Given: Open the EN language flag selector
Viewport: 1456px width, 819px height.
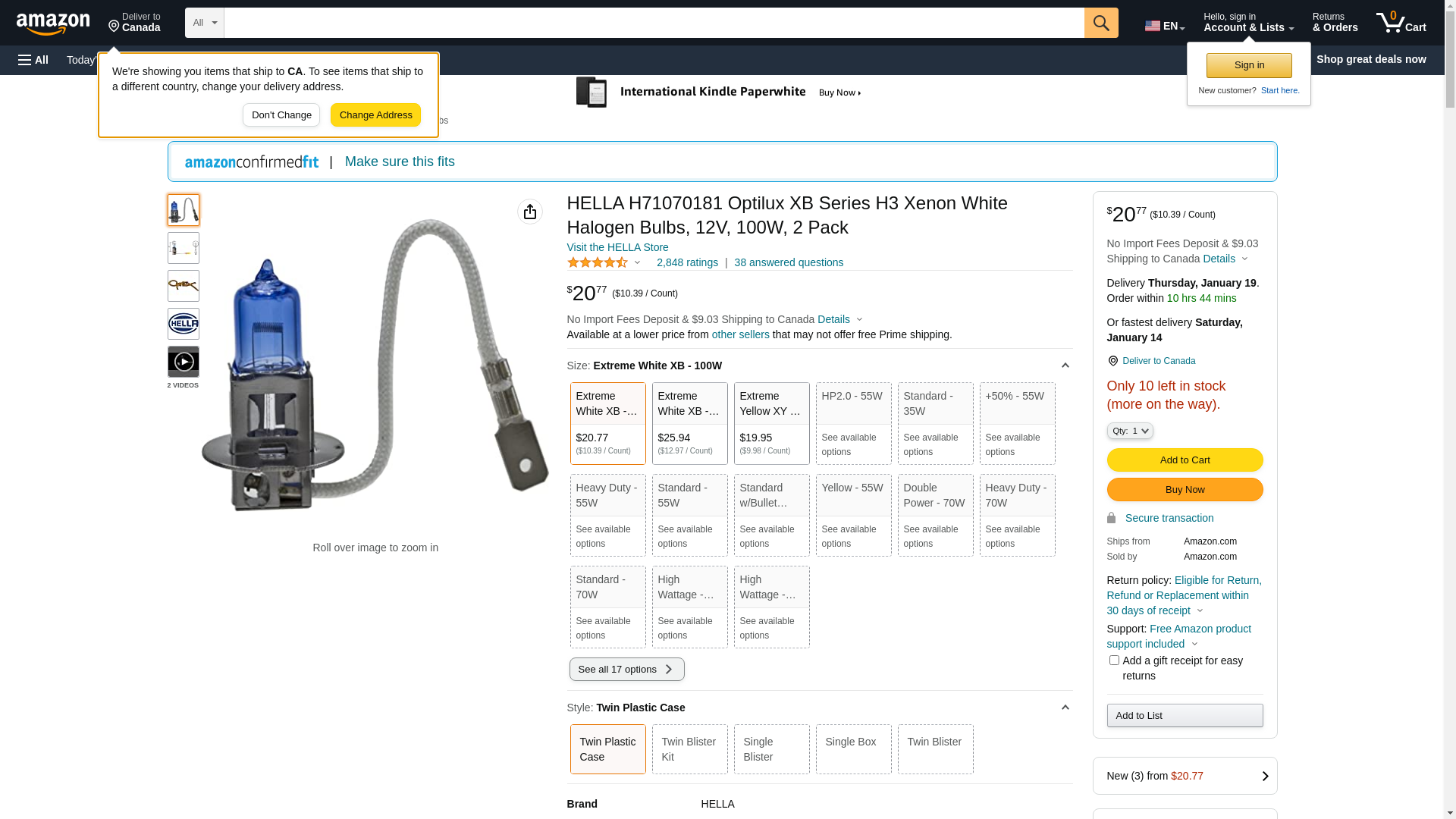Looking at the screenshot, I should [x=1165, y=26].
